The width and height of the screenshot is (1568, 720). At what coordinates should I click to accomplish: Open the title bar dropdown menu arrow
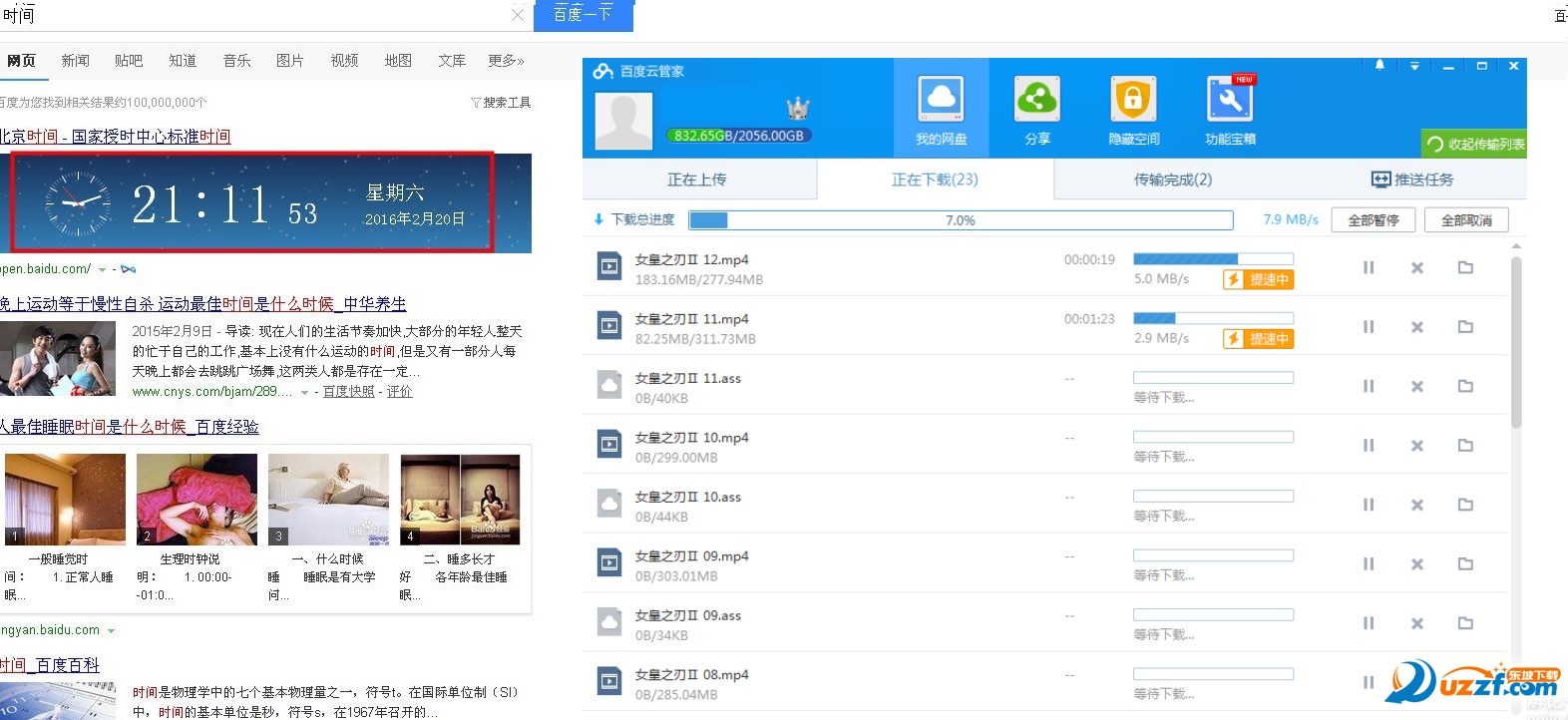[x=1414, y=66]
